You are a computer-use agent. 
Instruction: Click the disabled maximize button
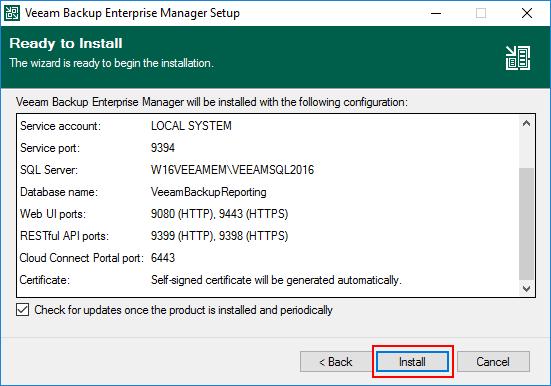(481, 13)
